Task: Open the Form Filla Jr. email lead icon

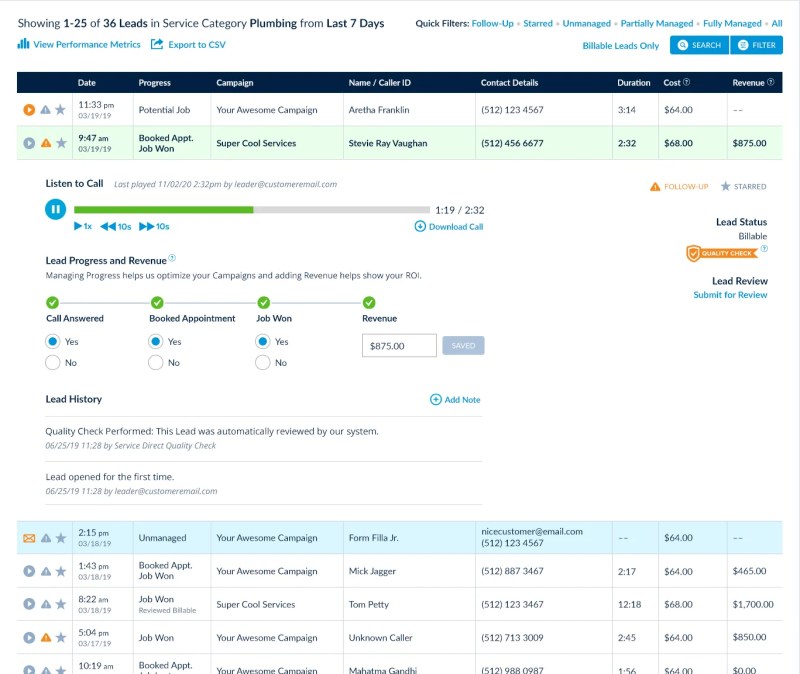Action: pyautogui.click(x=29, y=538)
